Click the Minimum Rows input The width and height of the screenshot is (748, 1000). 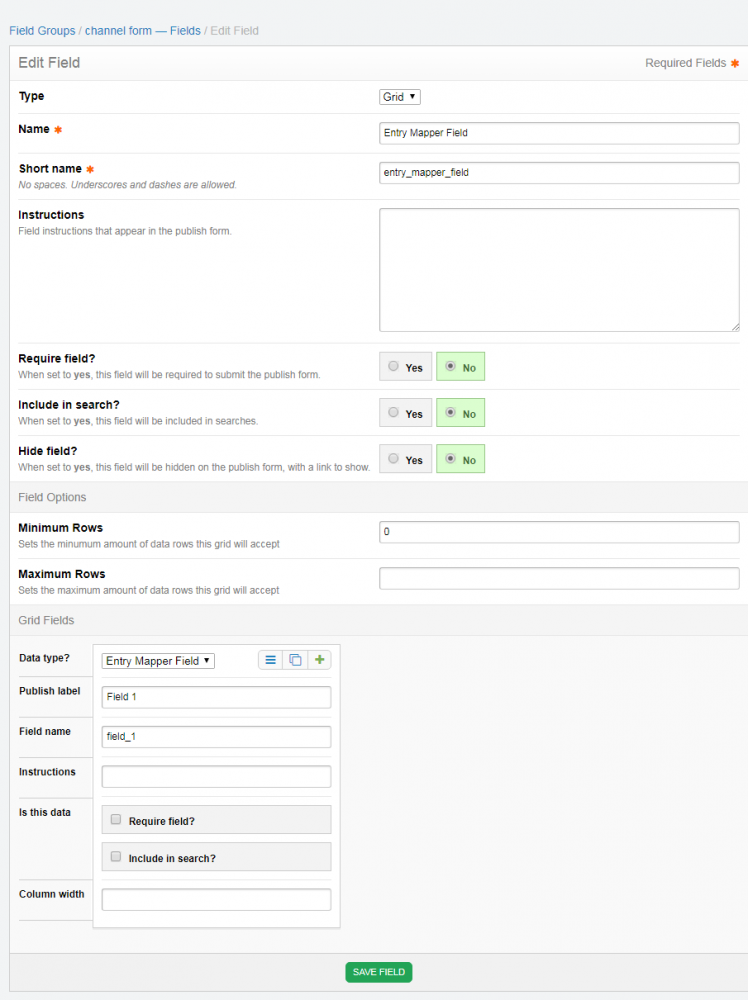pos(559,532)
